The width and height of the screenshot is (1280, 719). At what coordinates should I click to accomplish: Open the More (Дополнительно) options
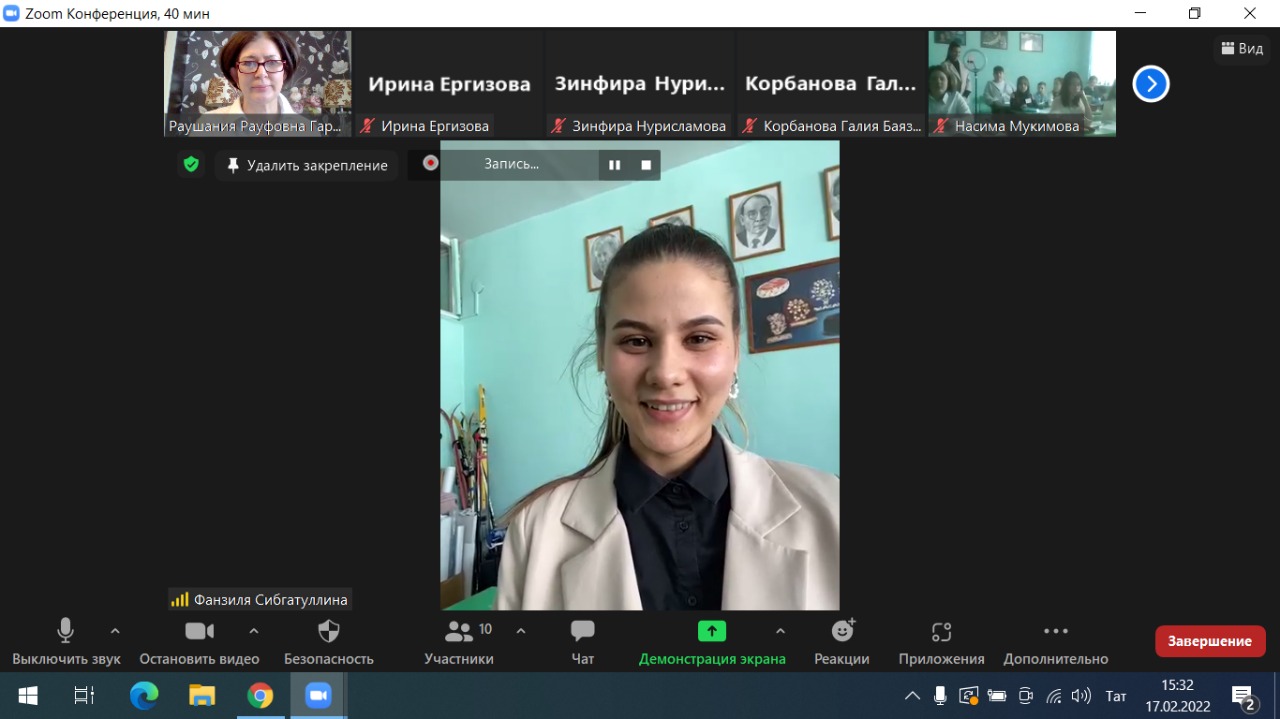1056,631
